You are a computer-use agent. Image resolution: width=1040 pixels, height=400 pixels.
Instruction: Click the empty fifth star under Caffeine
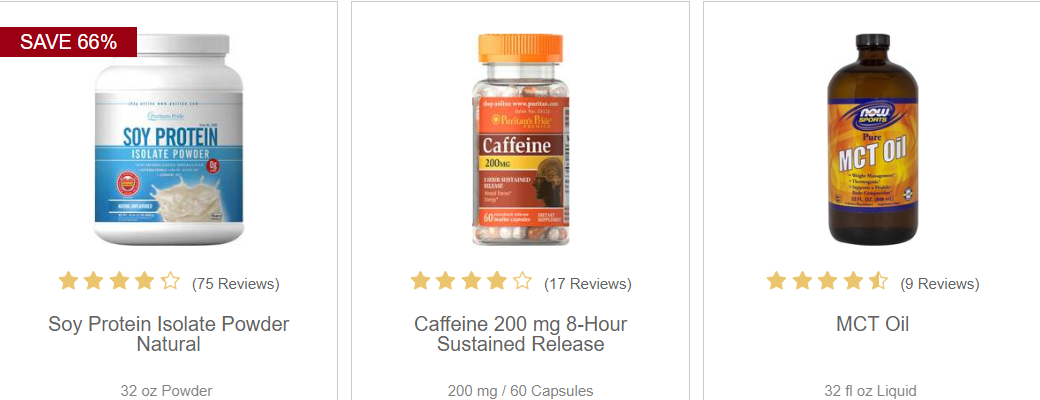click(x=523, y=281)
